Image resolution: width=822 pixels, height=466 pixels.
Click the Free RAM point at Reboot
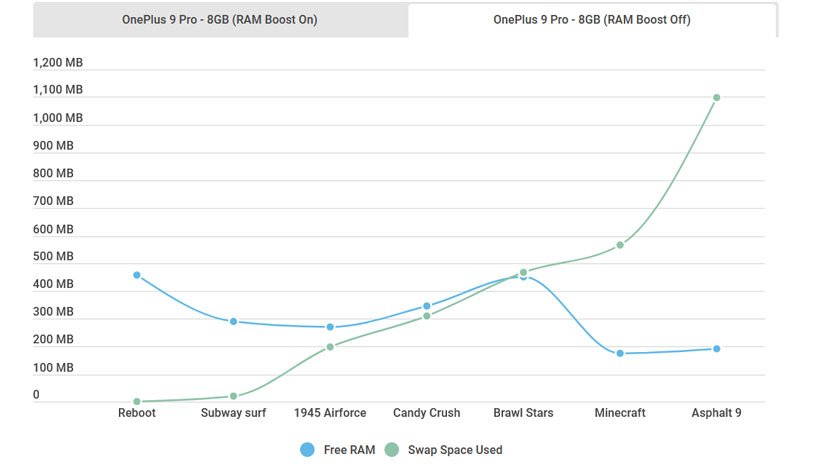[x=137, y=275]
